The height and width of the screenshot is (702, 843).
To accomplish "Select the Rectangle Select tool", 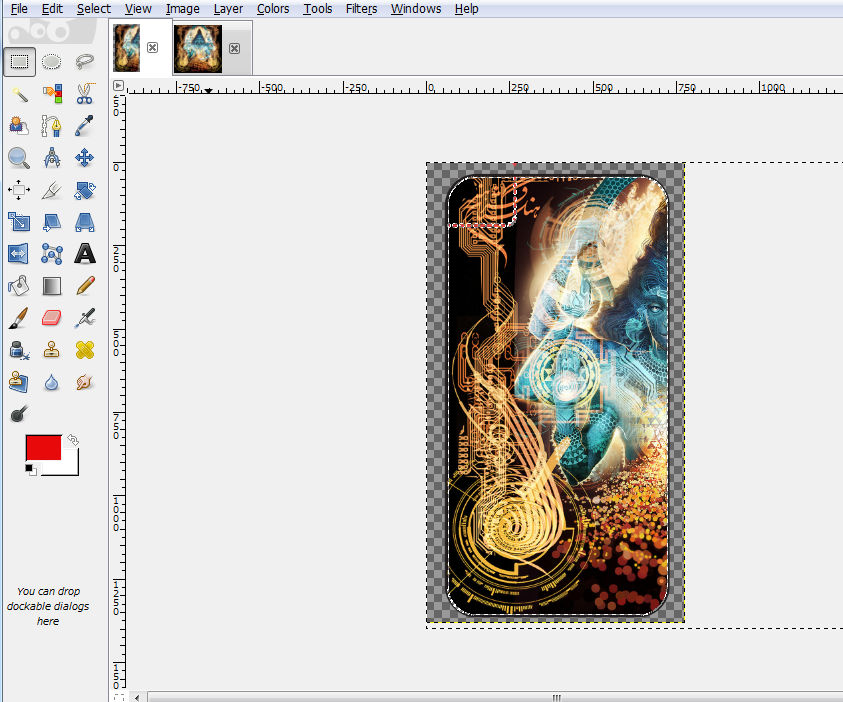I will 20,62.
